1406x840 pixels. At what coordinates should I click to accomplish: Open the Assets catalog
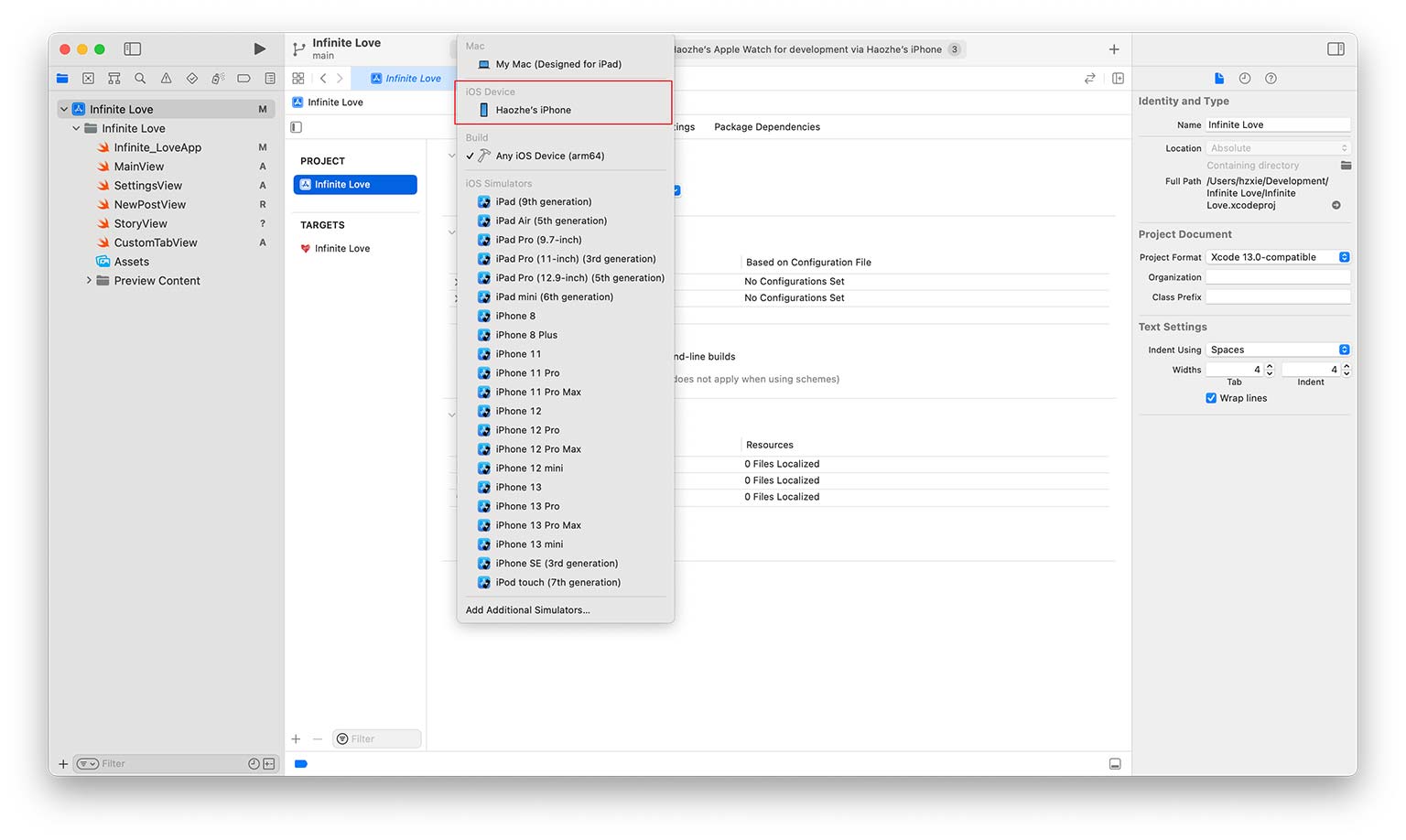point(132,262)
